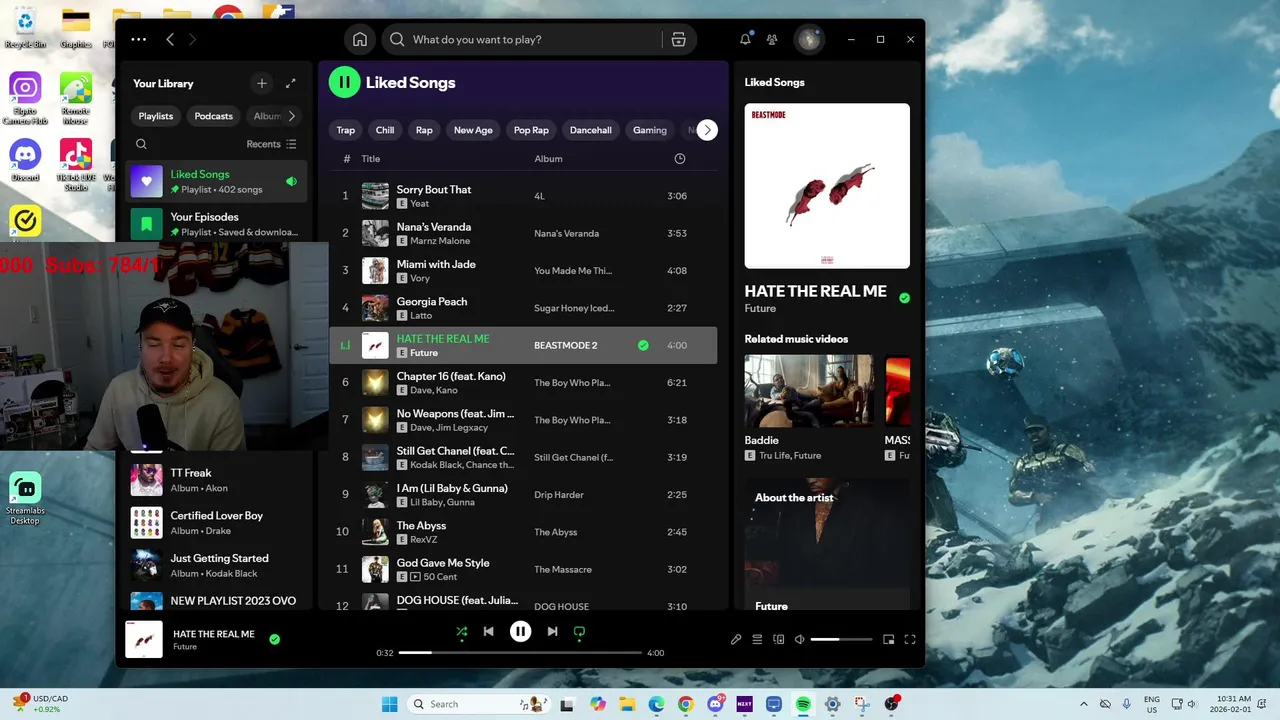Enter full screen mode
1280x720 pixels.
click(x=910, y=639)
